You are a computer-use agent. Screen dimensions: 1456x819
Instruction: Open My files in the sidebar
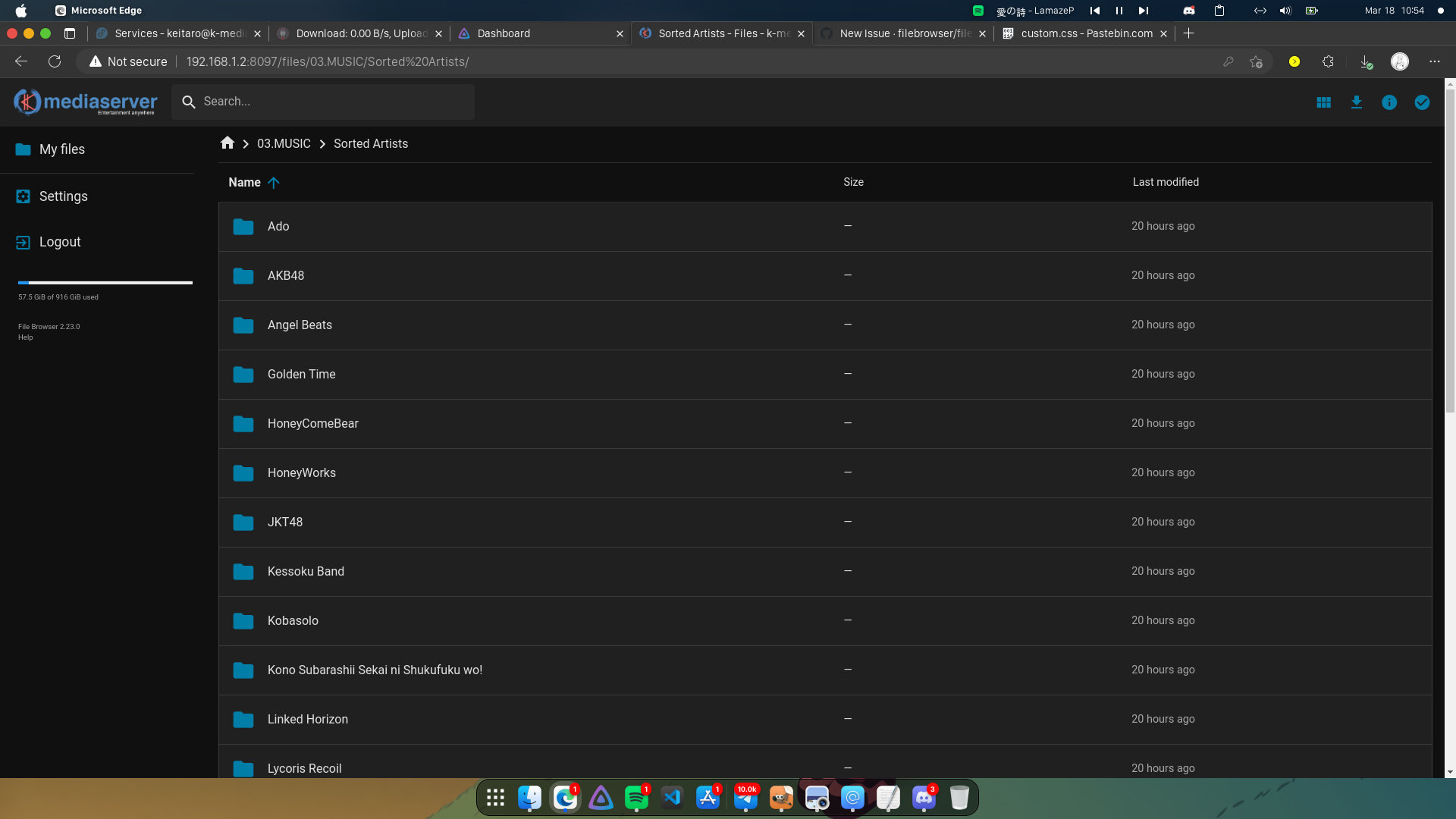point(62,149)
